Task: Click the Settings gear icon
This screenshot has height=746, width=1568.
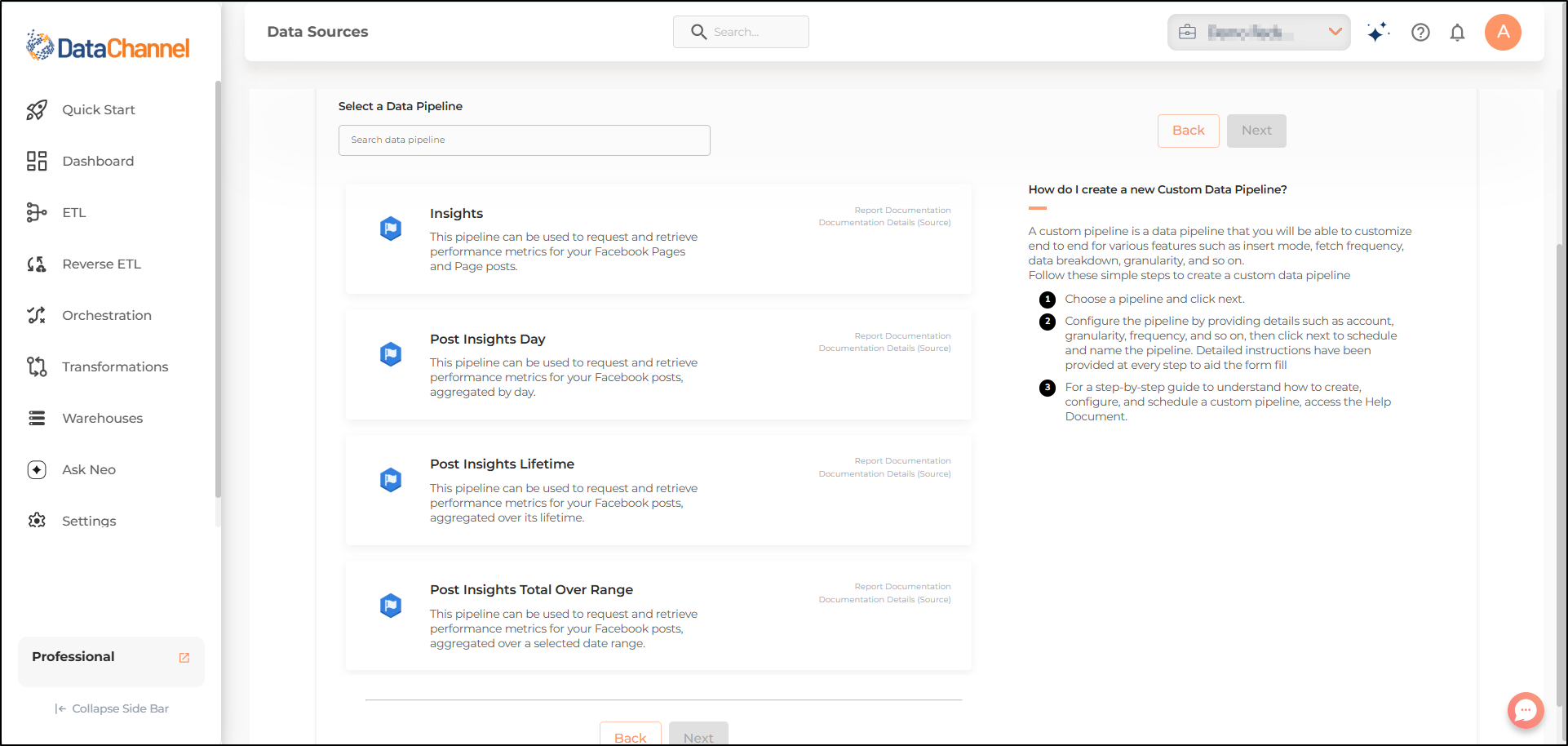Action: pyautogui.click(x=37, y=521)
